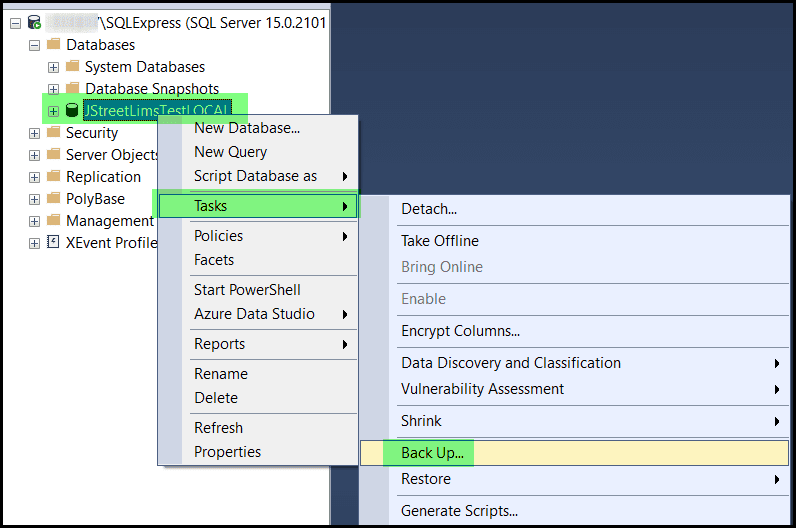Open the Restore submenu
This screenshot has height=528, width=796.
click(575, 479)
